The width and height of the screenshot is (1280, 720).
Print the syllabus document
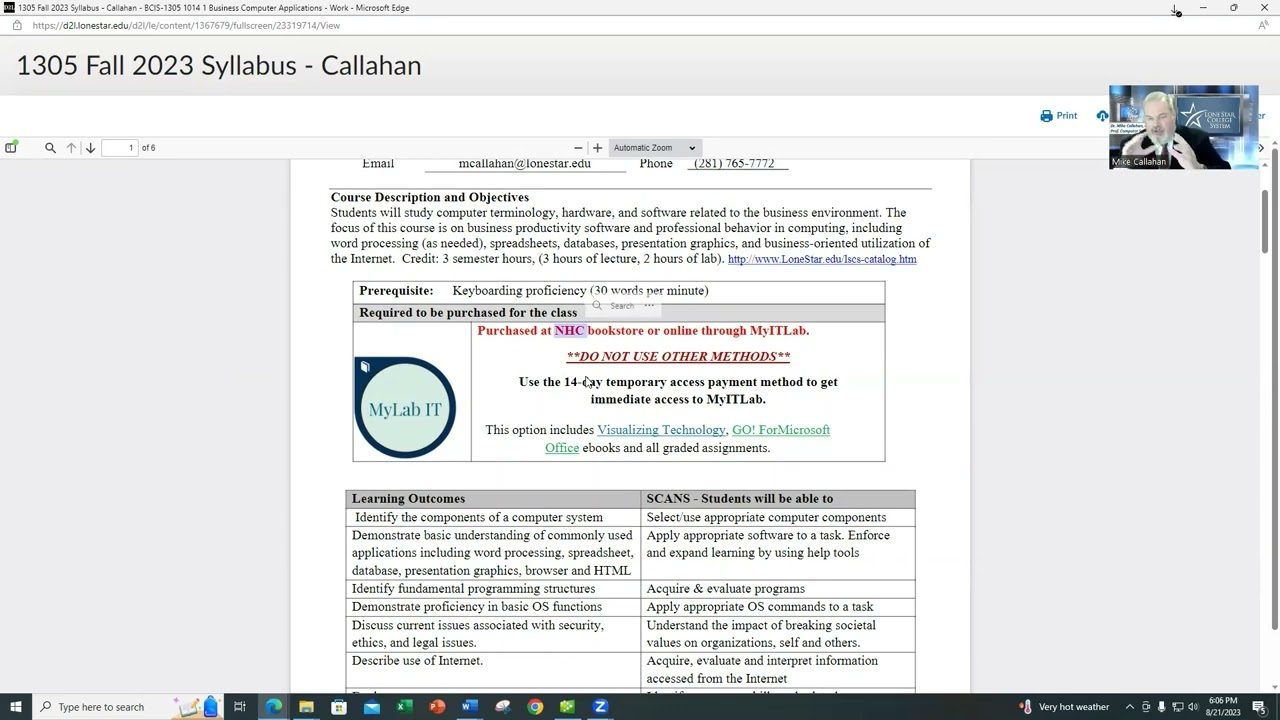(x=1059, y=116)
